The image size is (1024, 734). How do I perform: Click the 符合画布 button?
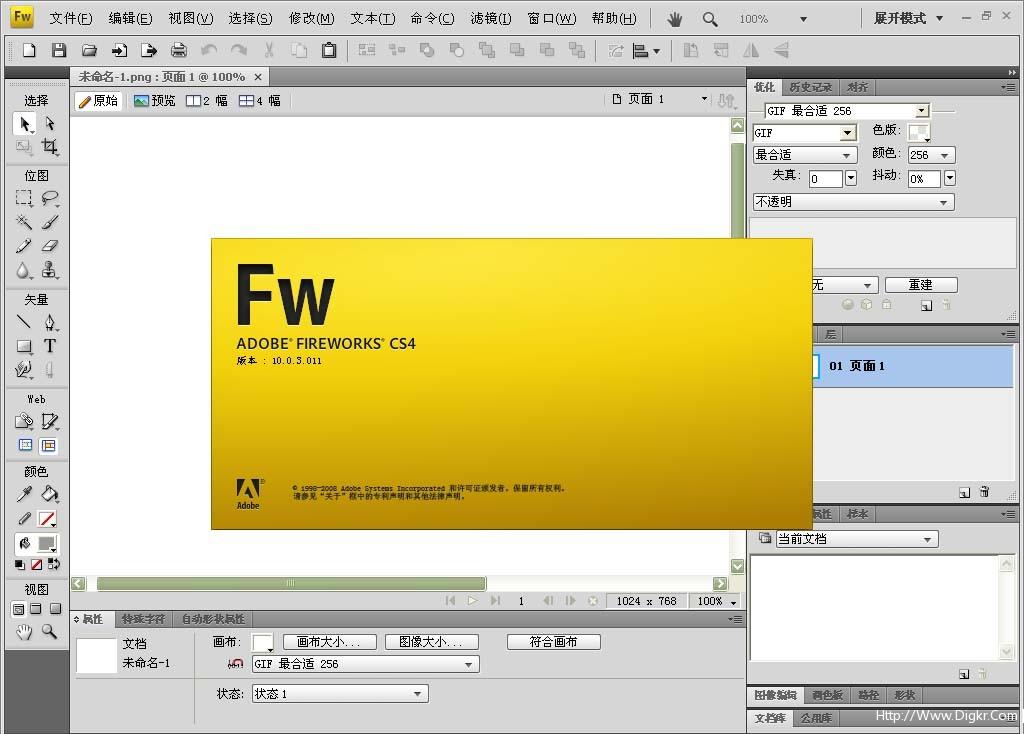553,642
